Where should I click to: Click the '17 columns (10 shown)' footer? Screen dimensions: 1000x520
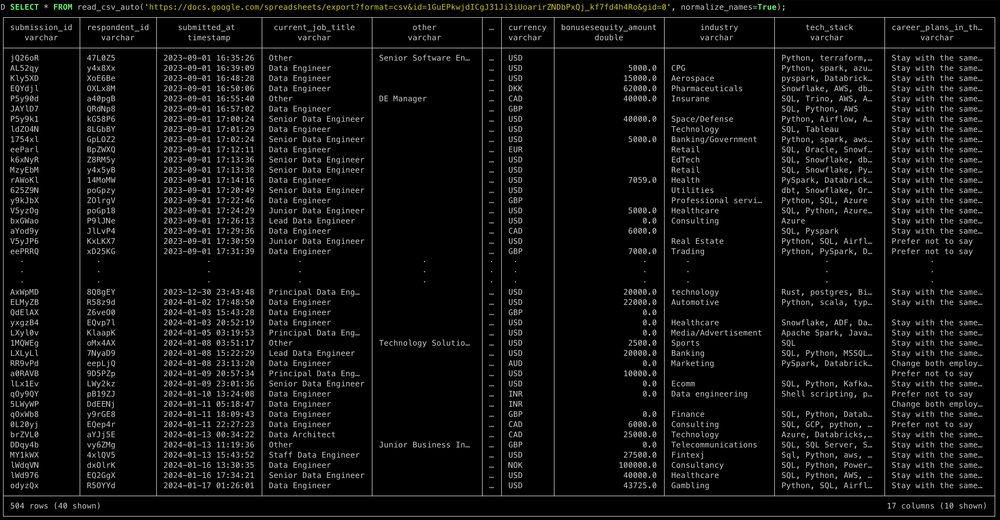point(937,507)
